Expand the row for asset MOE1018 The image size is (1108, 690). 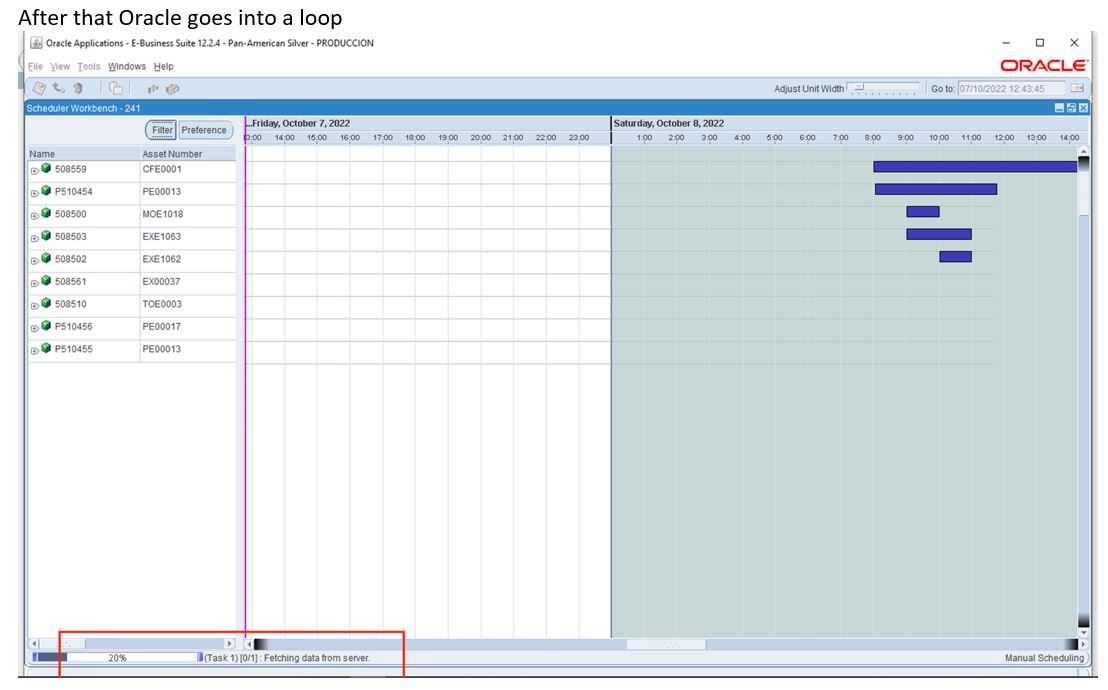(x=33, y=215)
